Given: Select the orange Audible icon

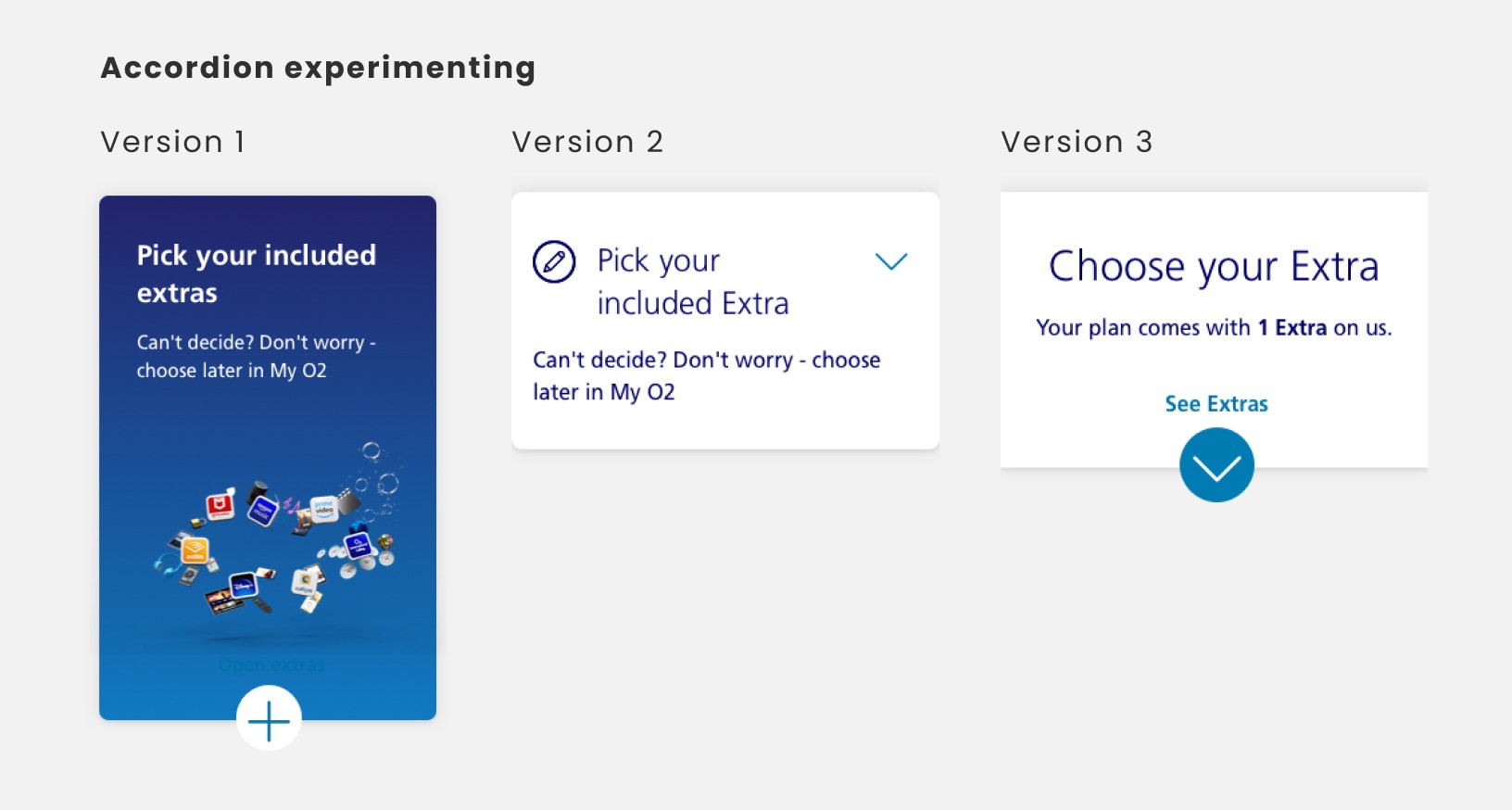Looking at the screenshot, I should pyautogui.click(x=195, y=551).
